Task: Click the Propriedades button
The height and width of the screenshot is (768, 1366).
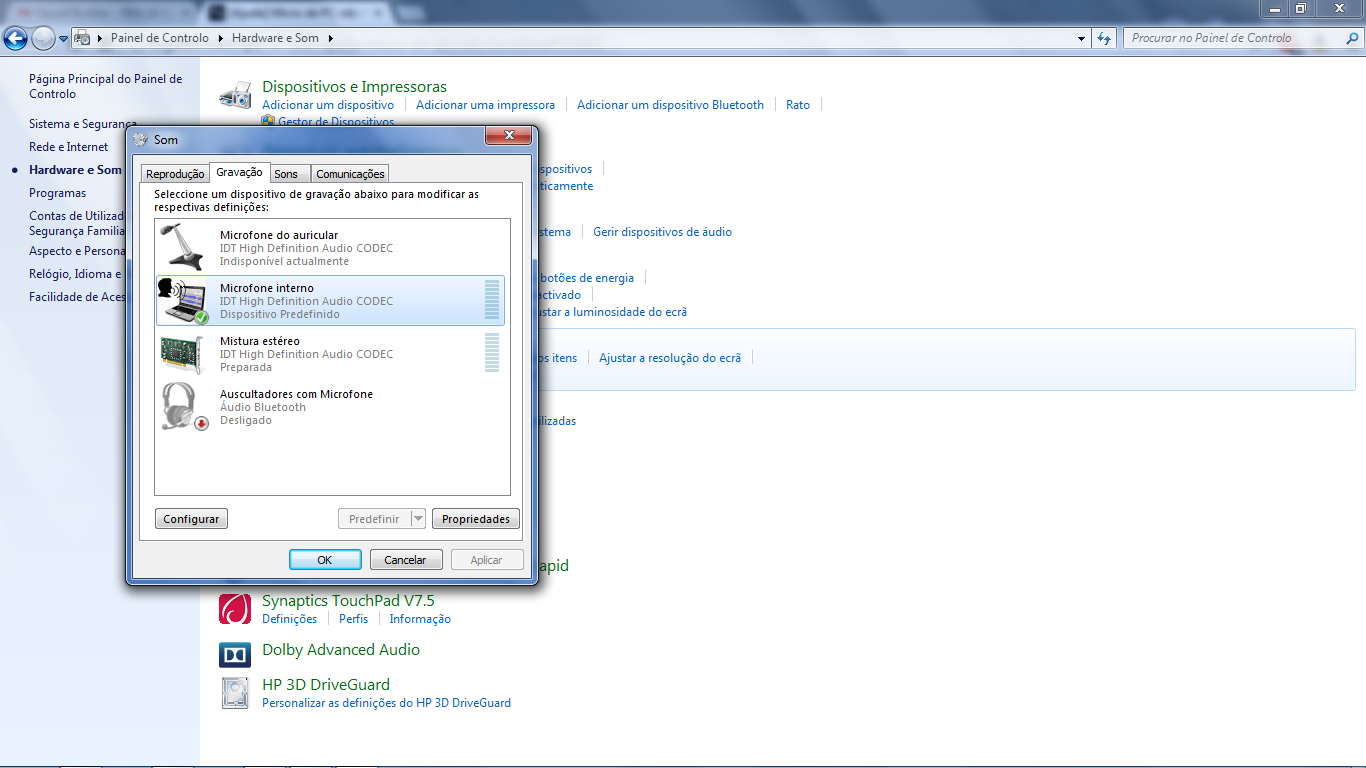Action: [x=476, y=519]
